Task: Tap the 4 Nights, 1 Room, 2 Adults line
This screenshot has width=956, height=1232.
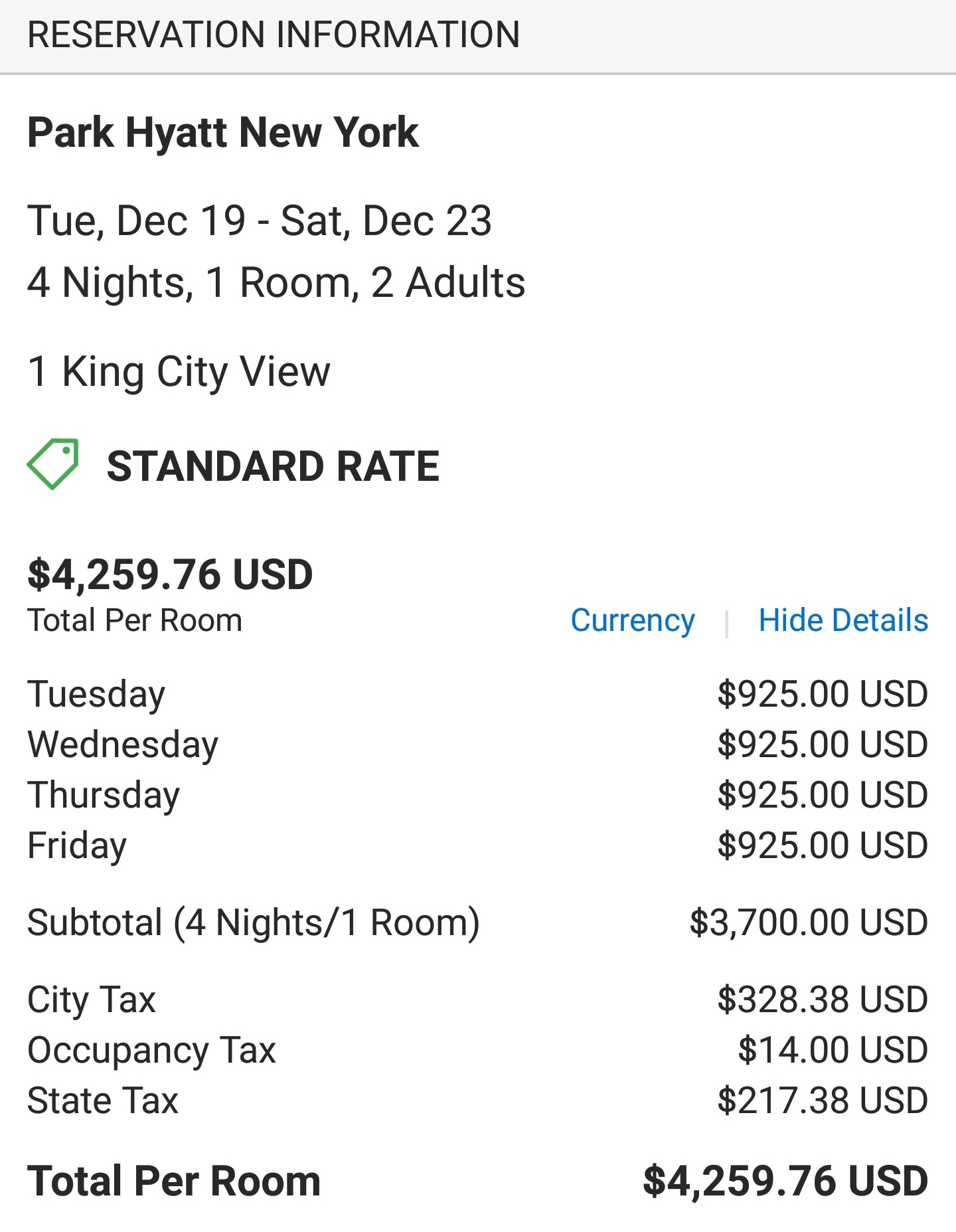Action: tap(276, 283)
